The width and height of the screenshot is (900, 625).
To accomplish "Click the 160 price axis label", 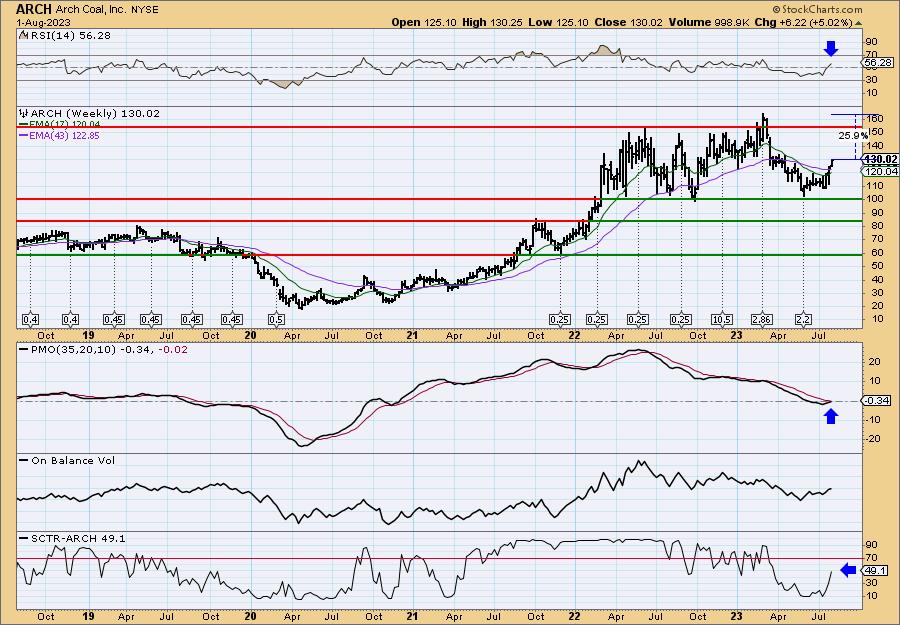I will click(x=874, y=118).
